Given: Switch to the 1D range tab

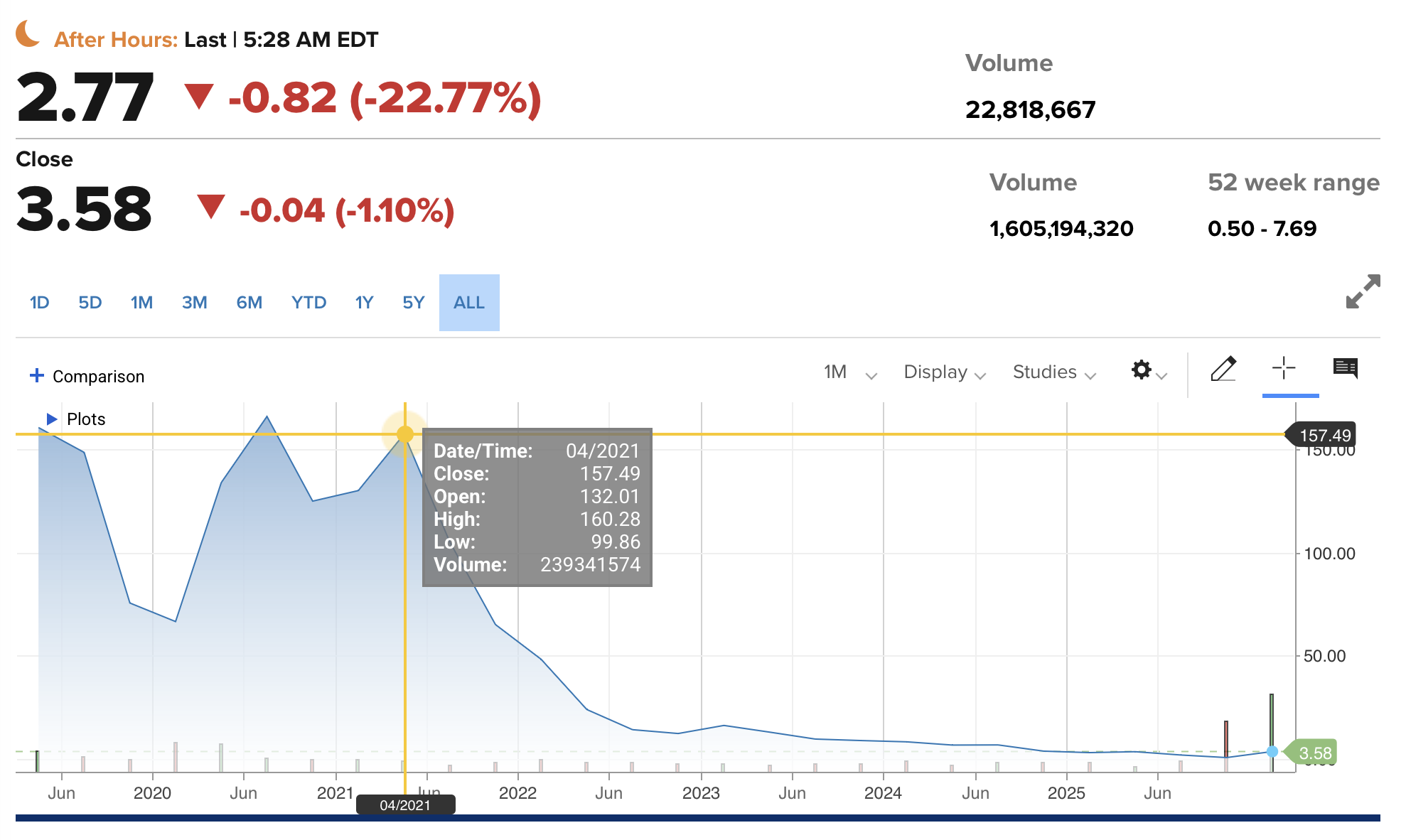Looking at the screenshot, I should click(x=40, y=303).
